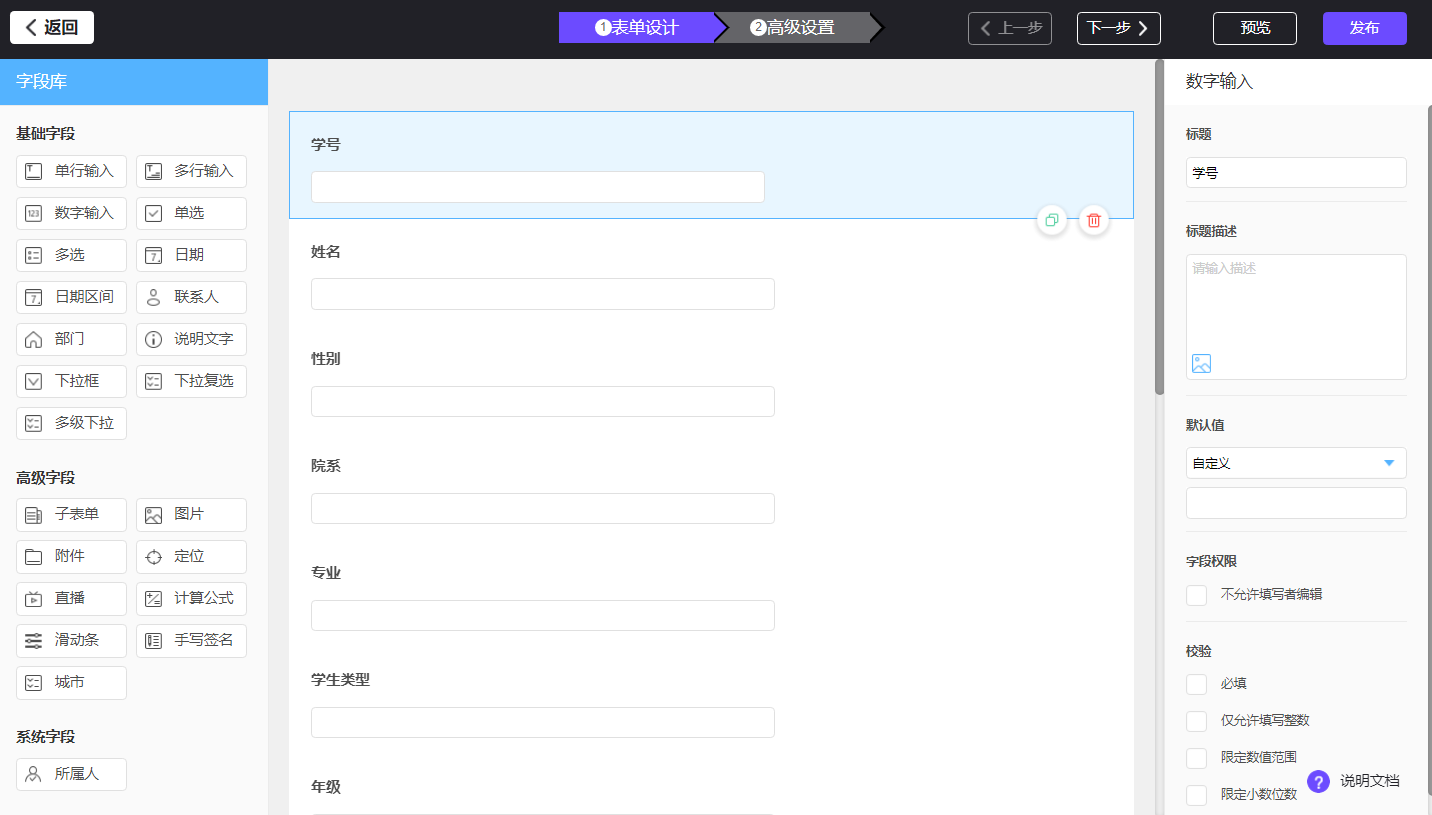Insert a 联系人 field
Screen dimensions: 1432x815
191,297
